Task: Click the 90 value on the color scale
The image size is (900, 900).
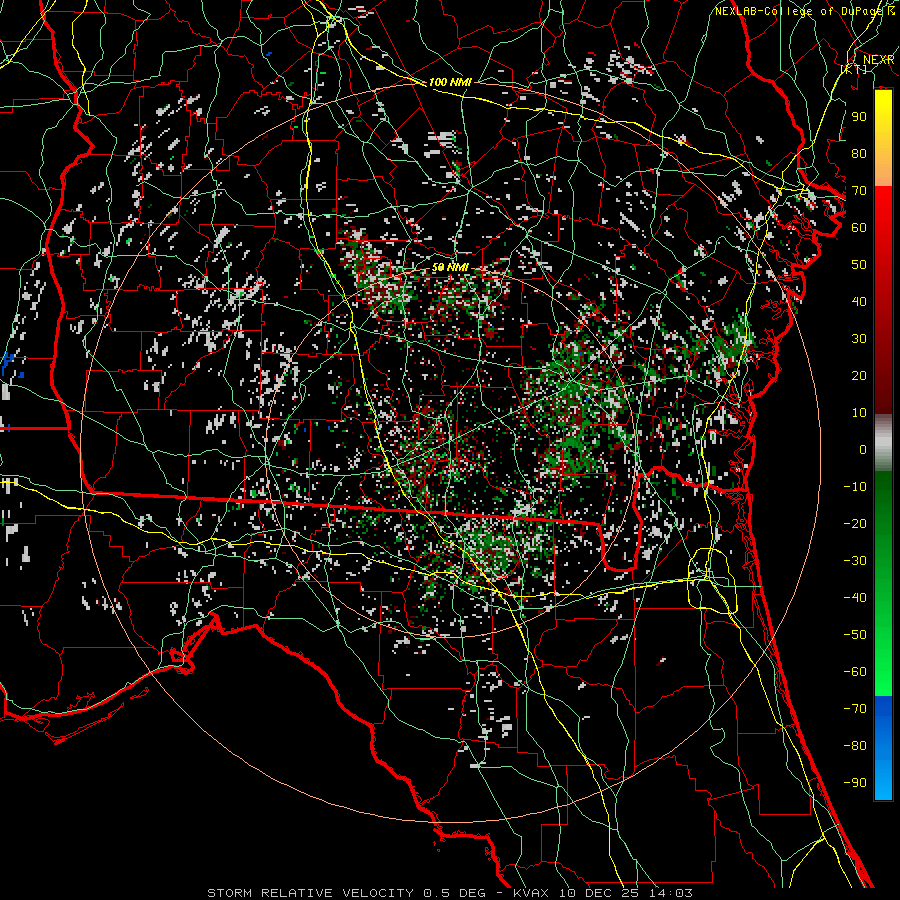Action: click(x=859, y=117)
